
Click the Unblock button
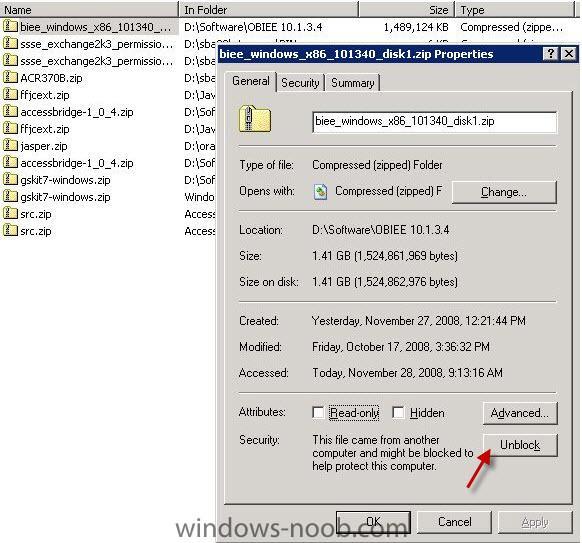click(x=520, y=445)
